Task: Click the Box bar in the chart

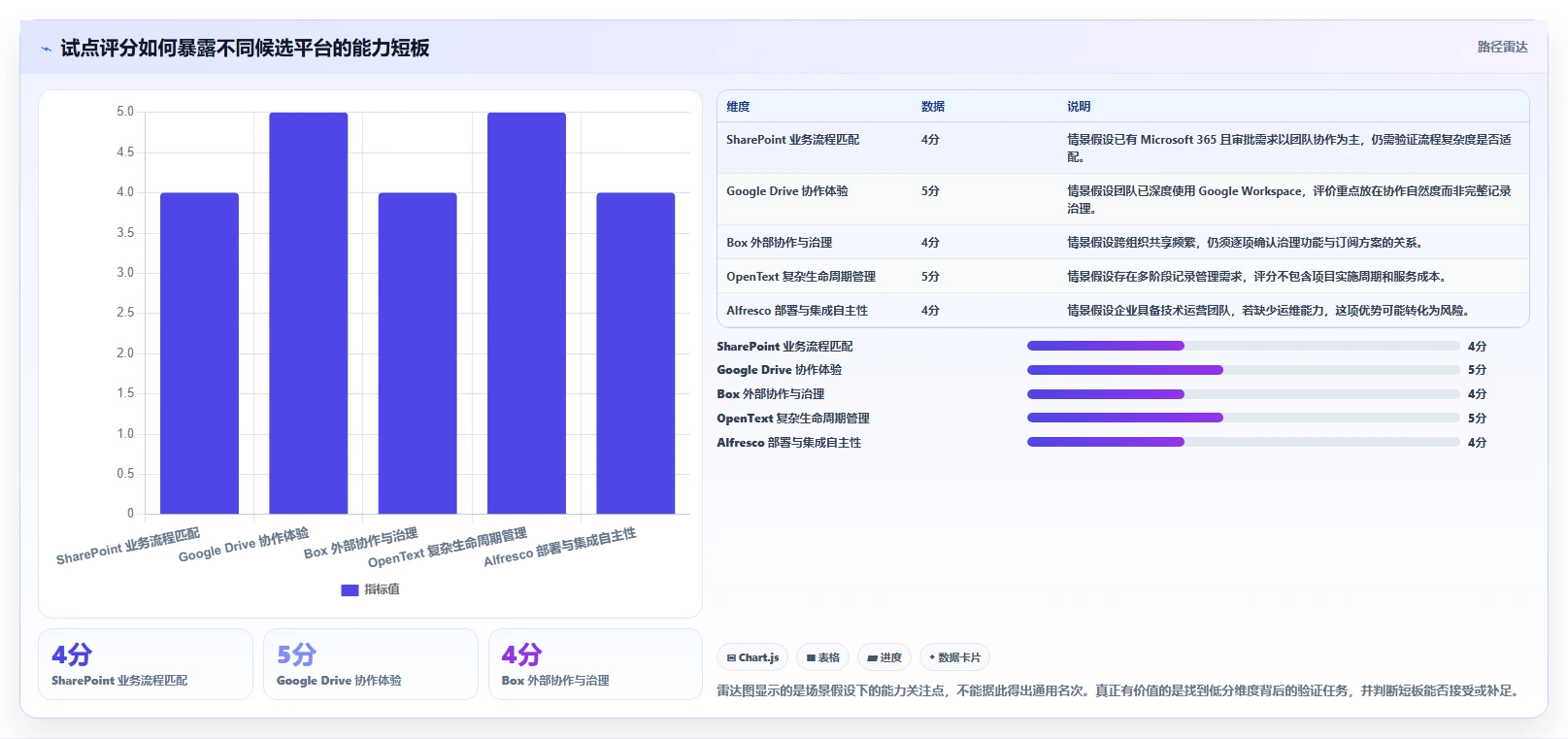Action: 417,353
